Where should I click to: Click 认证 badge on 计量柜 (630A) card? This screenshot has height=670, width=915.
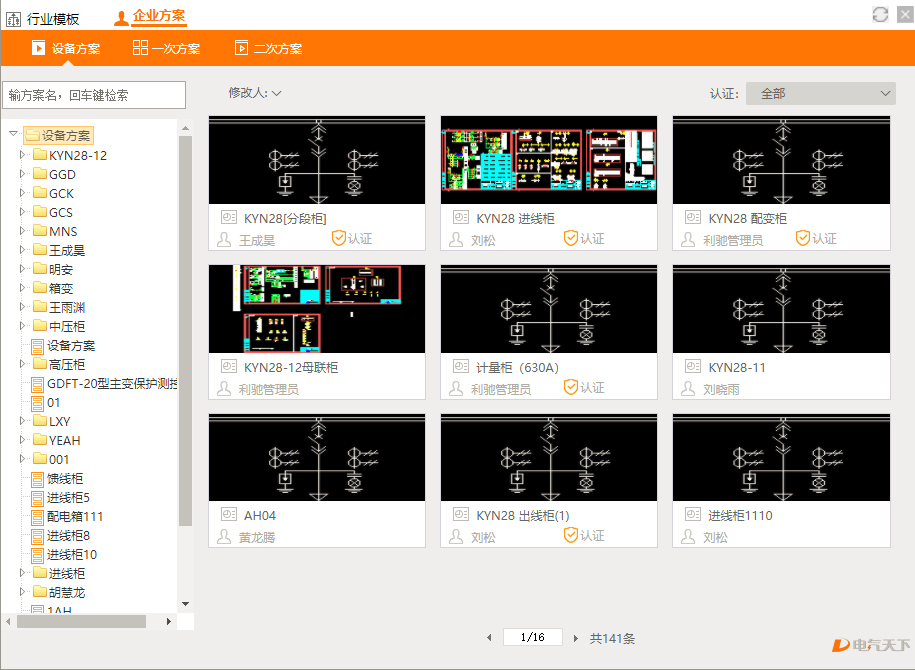tap(584, 387)
